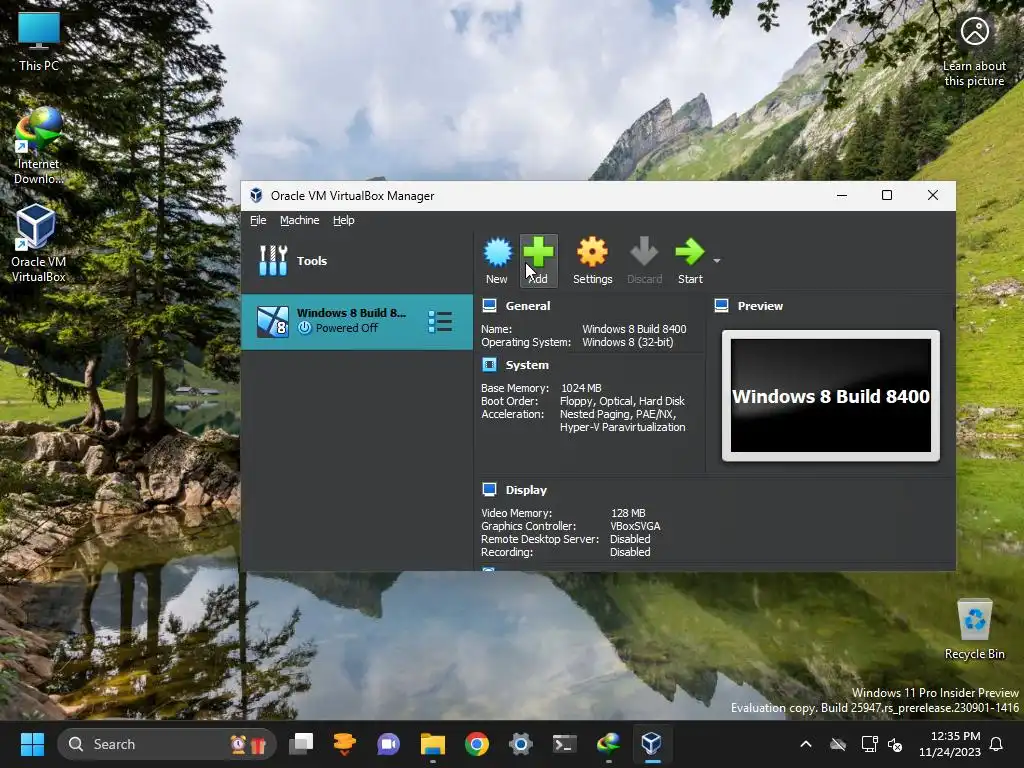Image resolution: width=1024 pixels, height=768 pixels.
Task: Open This PC desktop icon
Action: click(x=39, y=42)
